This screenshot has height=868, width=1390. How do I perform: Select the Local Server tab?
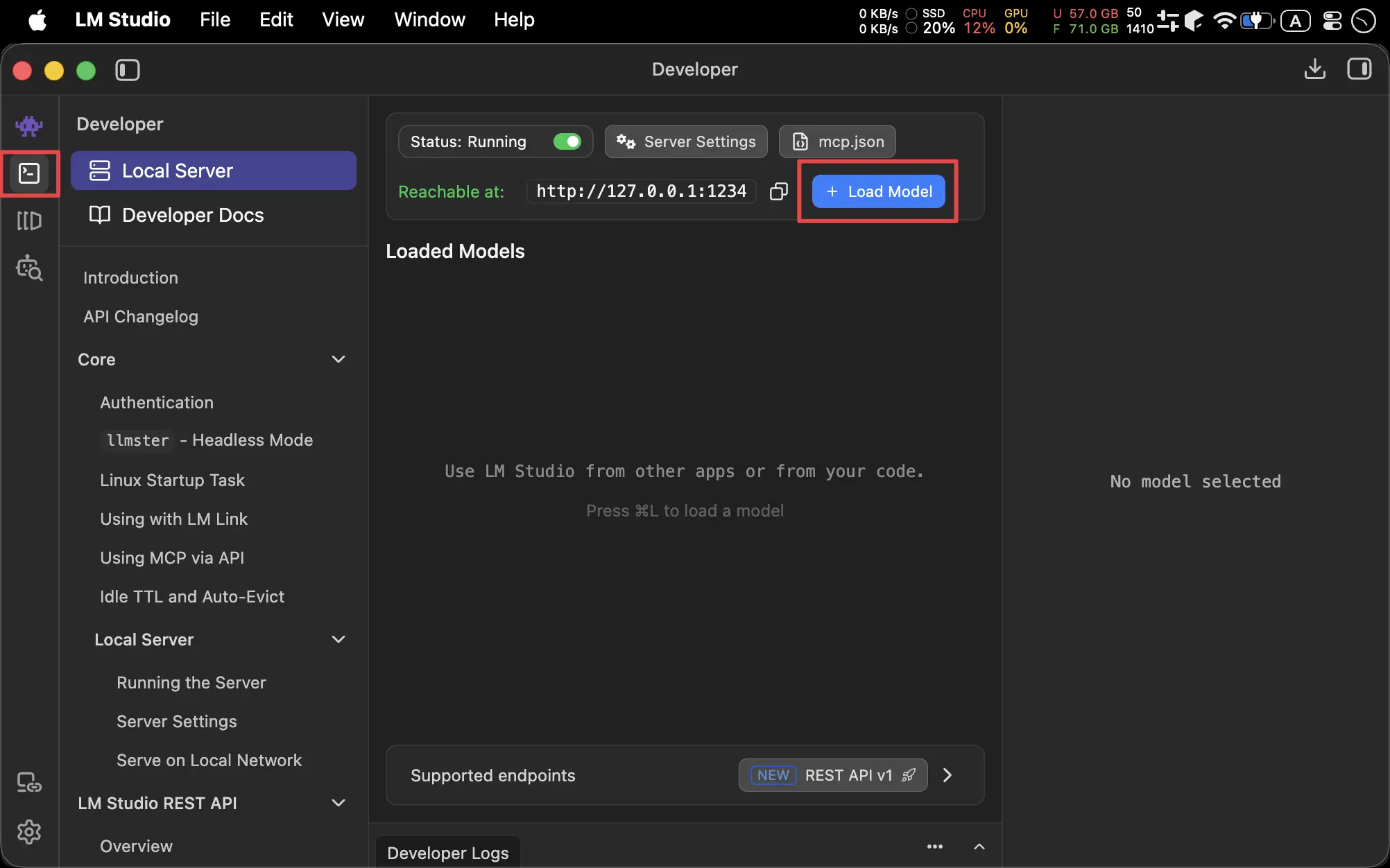click(x=214, y=171)
